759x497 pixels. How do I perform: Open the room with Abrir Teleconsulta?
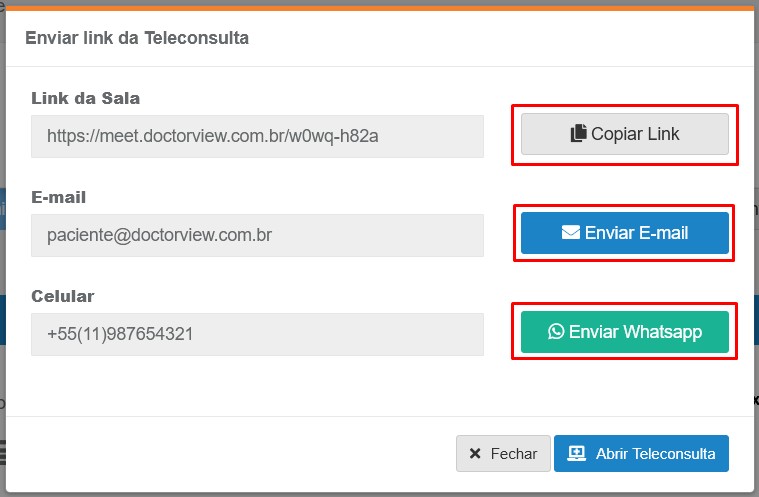(x=641, y=453)
